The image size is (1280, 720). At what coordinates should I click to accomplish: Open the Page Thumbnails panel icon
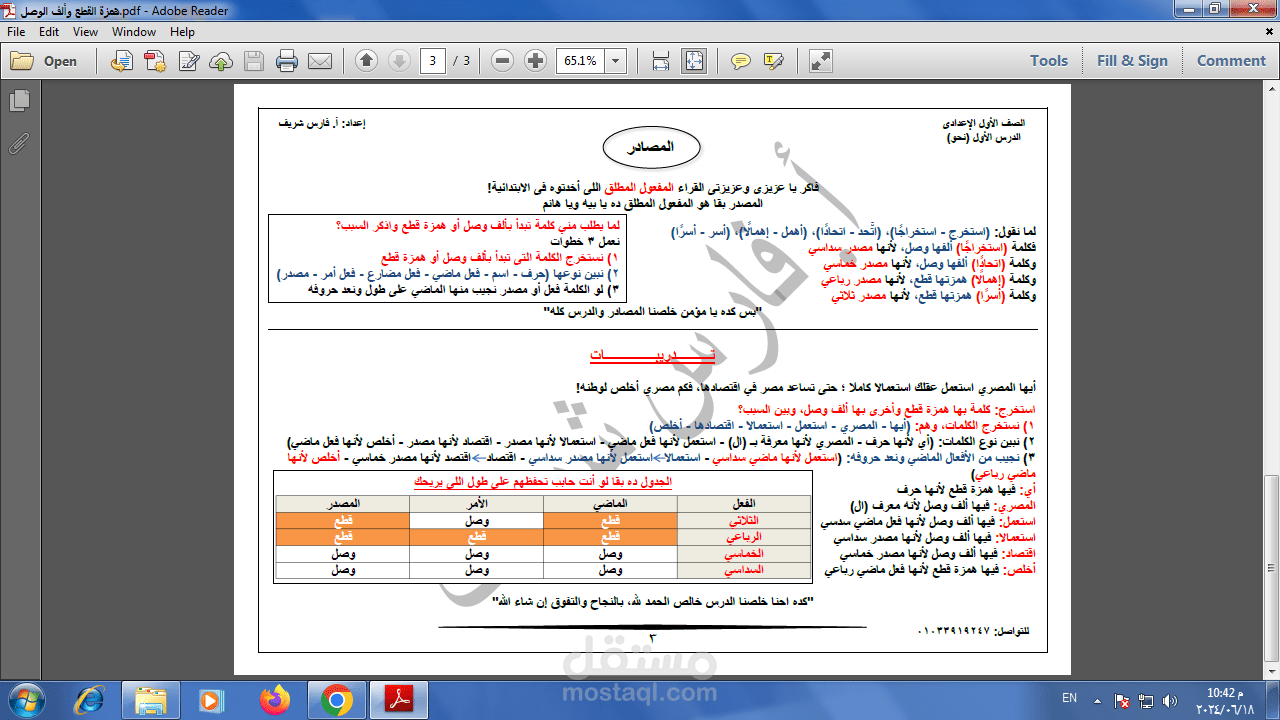pos(19,101)
